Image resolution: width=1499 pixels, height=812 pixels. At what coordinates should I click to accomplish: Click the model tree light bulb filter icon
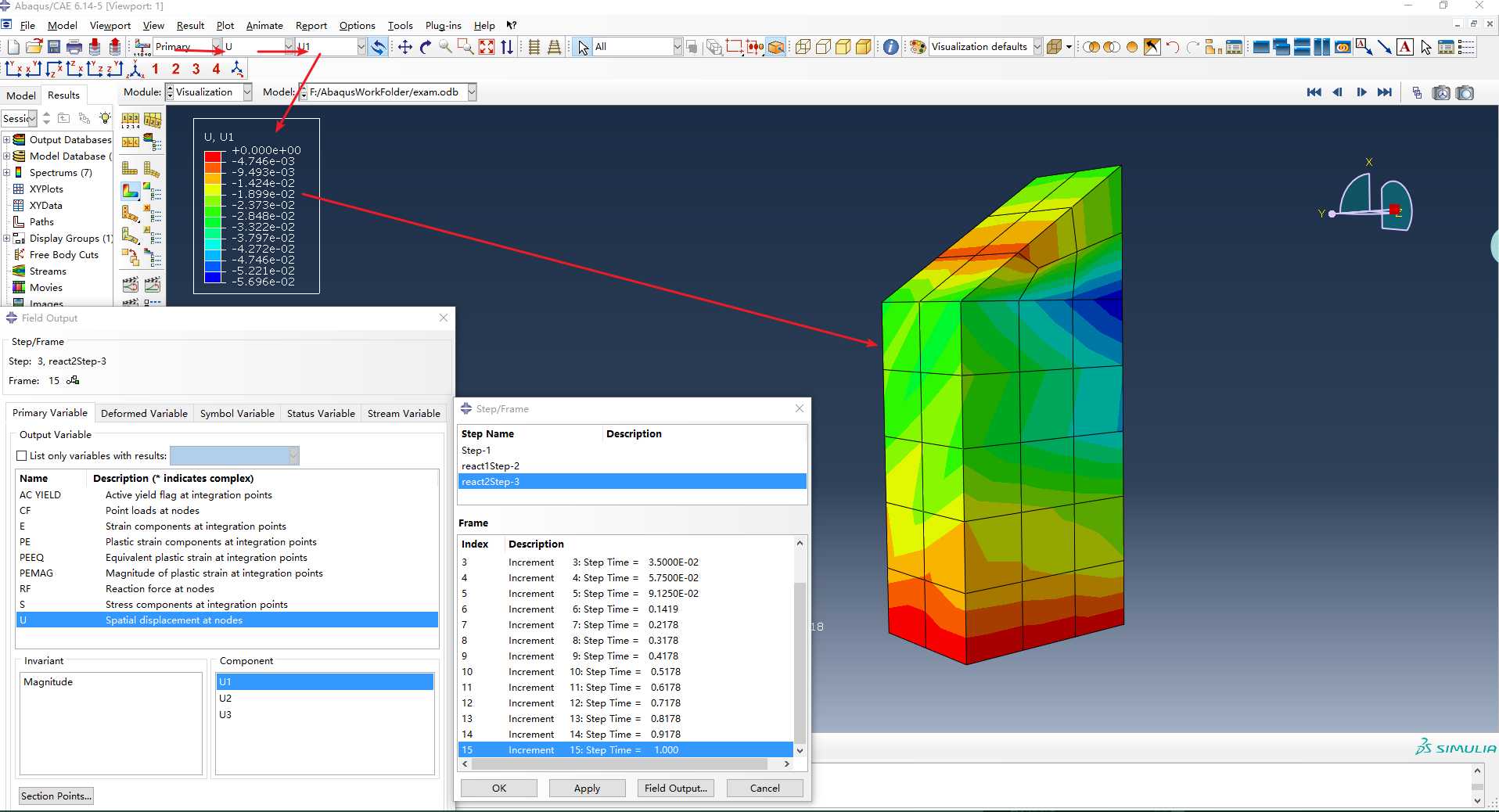tap(105, 118)
